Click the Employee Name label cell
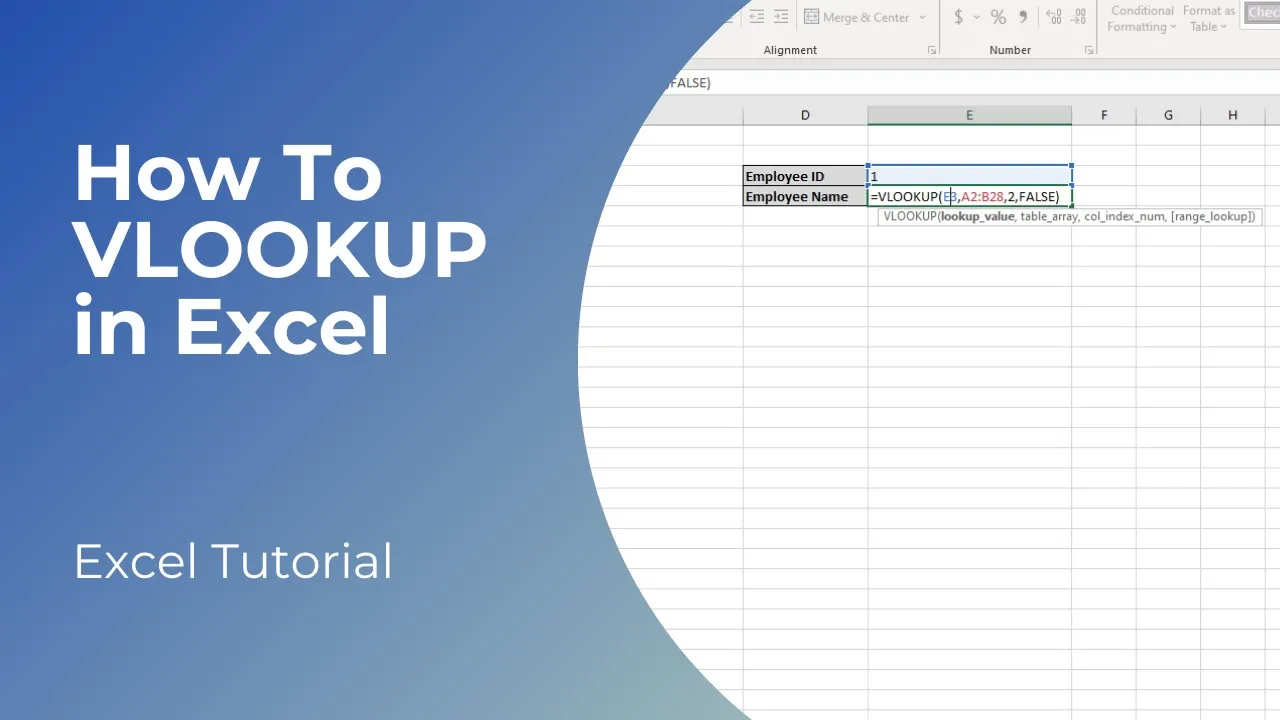Viewport: 1280px width, 720px height. [x=805, y=196]
